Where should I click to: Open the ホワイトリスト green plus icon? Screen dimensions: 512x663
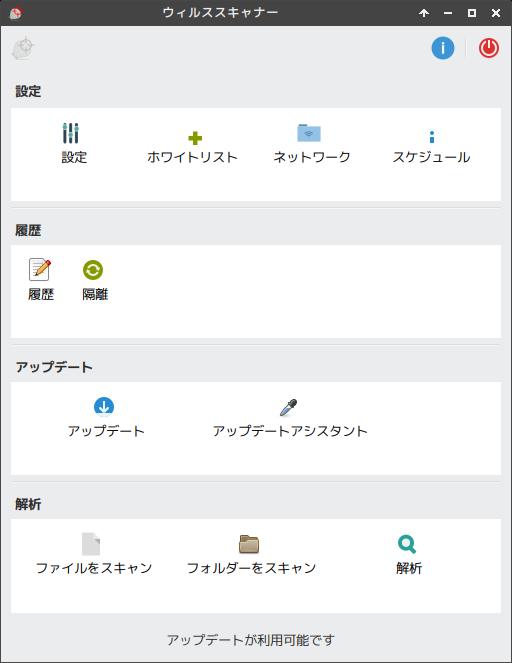195,138
